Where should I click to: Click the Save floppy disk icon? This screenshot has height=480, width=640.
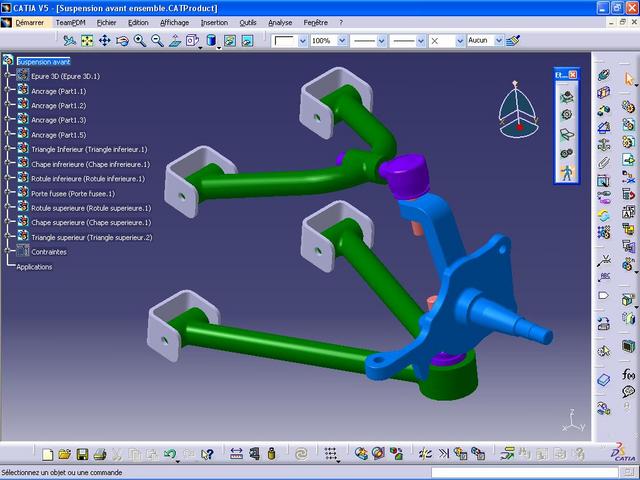[x=82, y=454]
